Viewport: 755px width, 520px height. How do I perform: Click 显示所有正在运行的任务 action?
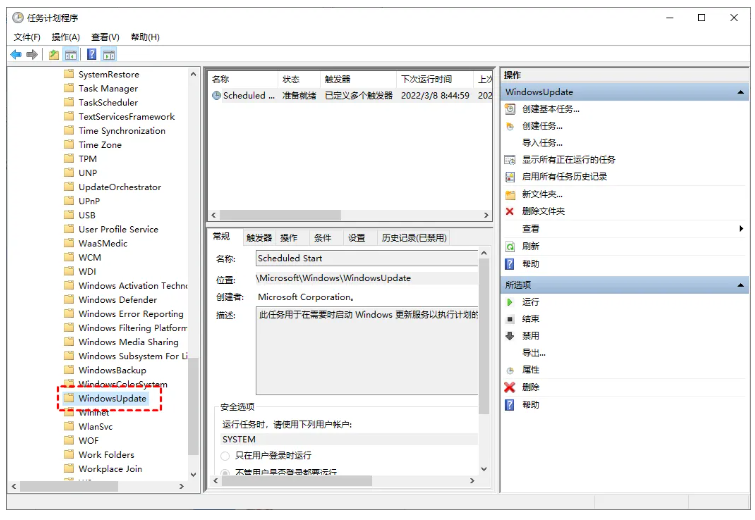click(x=569, y=160)
